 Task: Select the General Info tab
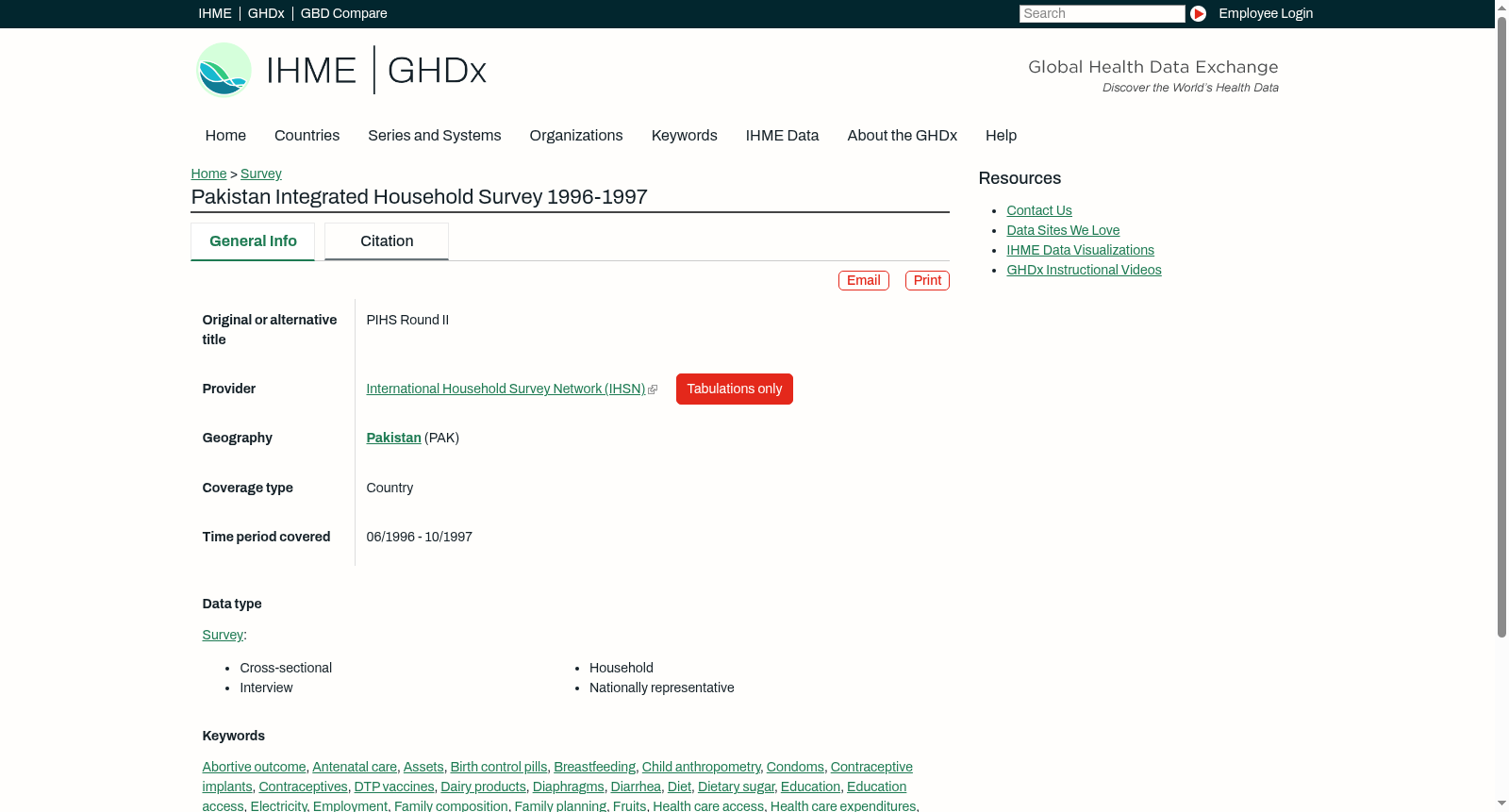coord(253,241)
